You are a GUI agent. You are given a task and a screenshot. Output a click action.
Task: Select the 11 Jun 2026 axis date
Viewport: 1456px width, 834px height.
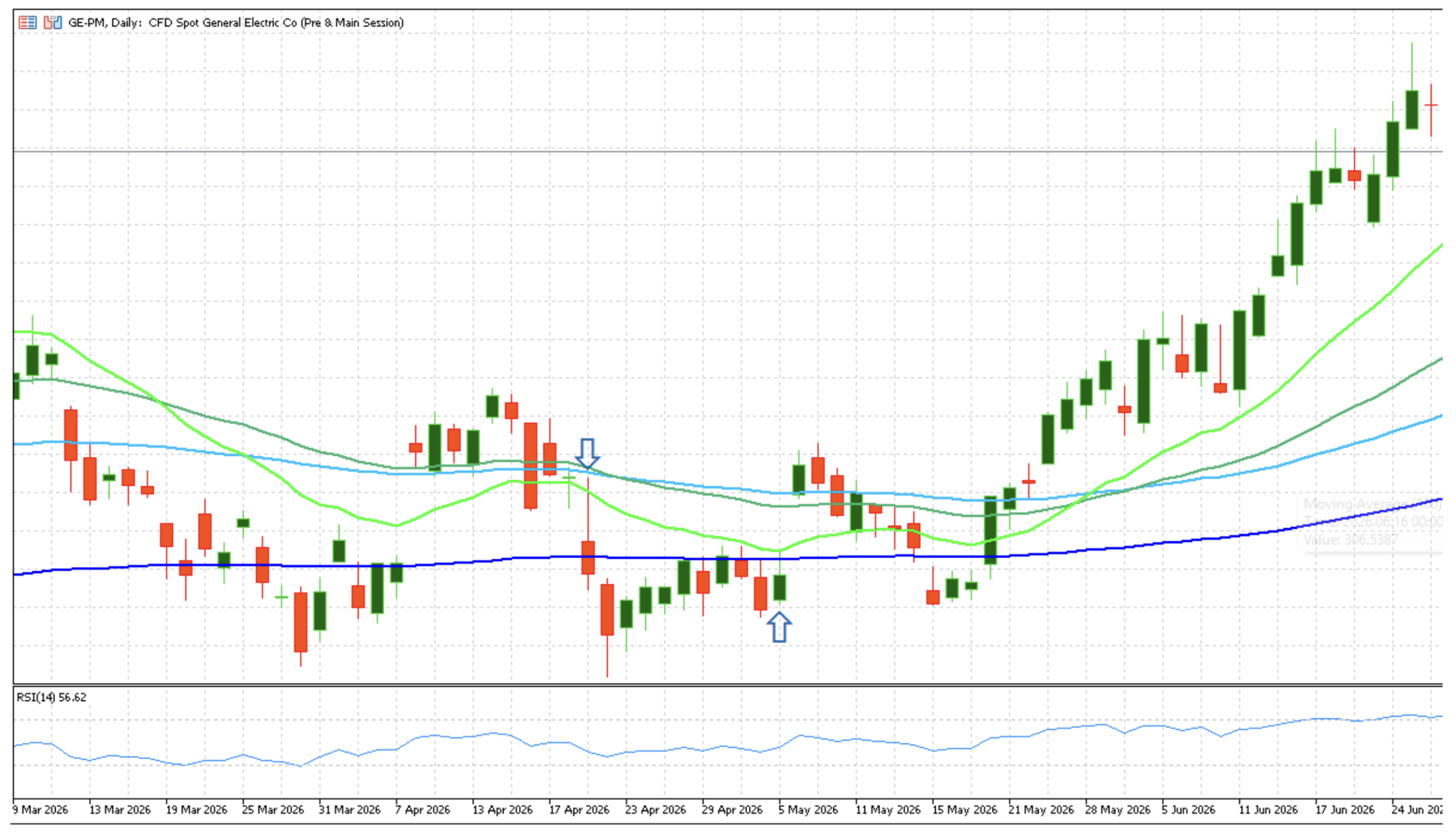[x=1269, y=810]
